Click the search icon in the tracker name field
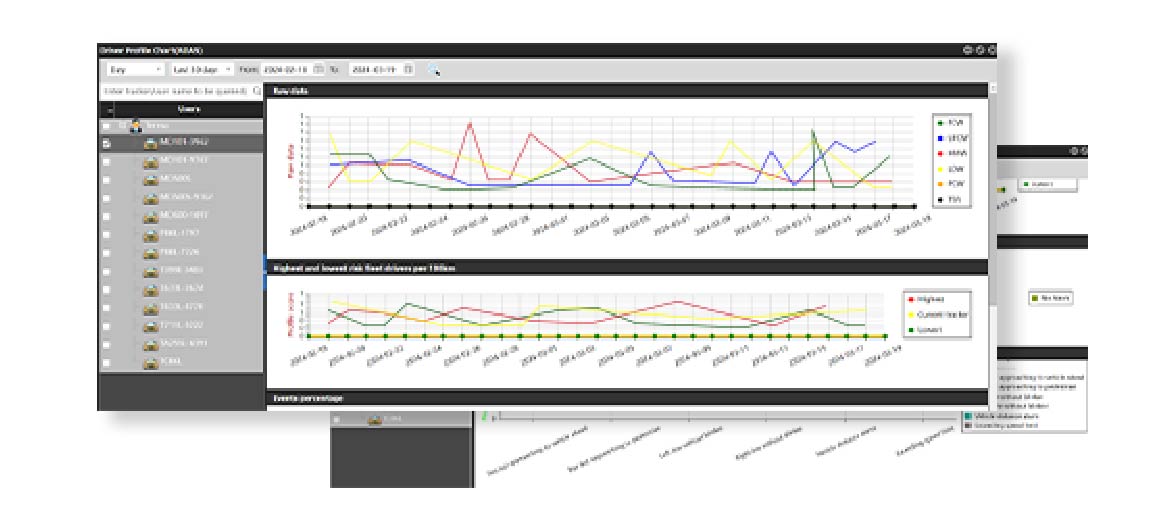Screen dimensions: 1171x529 click(x=257, y=90)
